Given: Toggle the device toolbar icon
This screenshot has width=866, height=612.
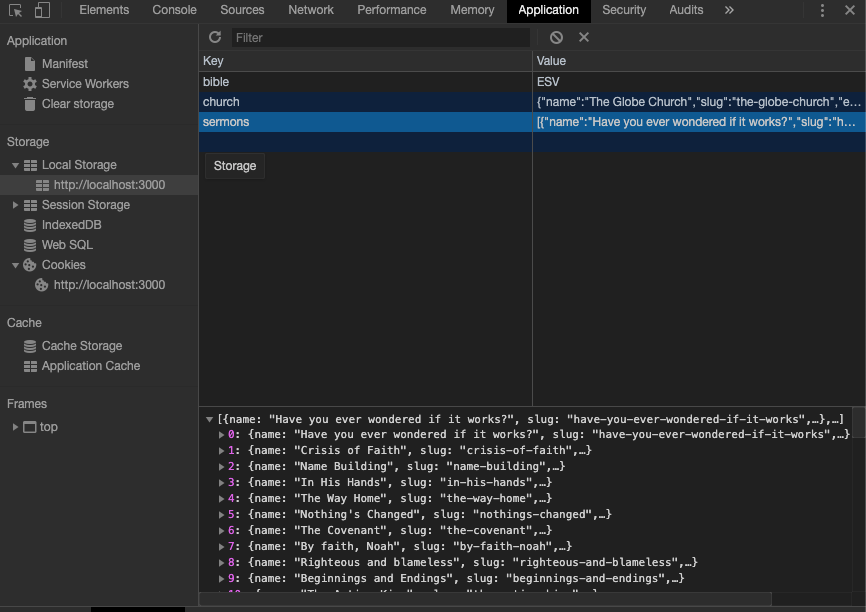Looking at the screenshot, I should [42, 10].
